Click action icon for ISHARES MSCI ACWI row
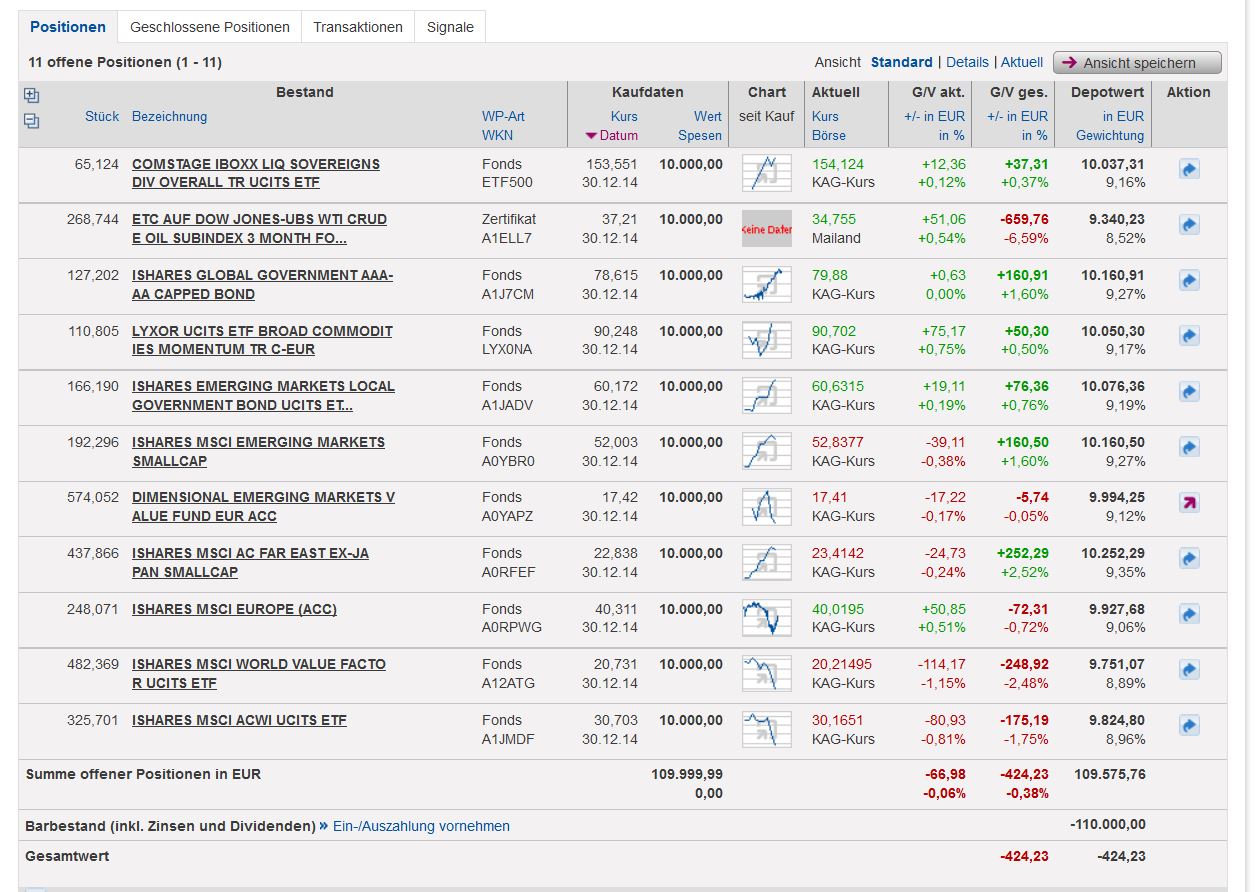 1189,725
